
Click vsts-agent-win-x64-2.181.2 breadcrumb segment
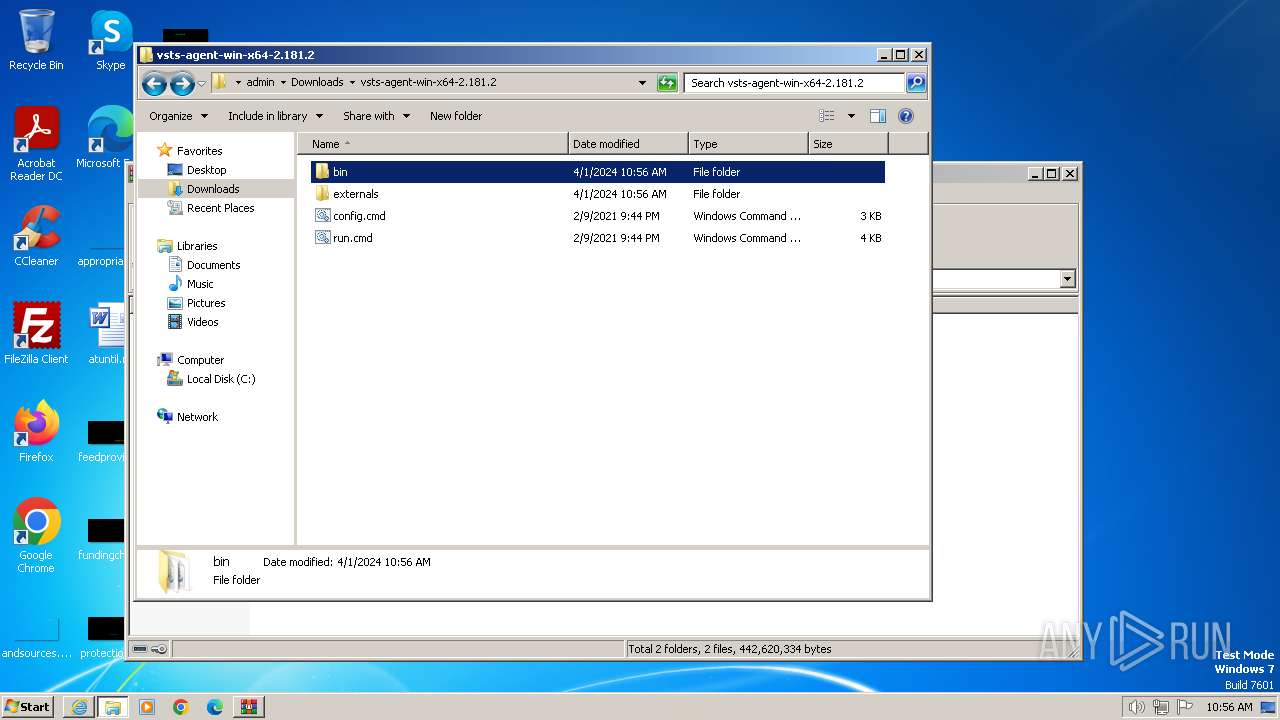point(428,83)
